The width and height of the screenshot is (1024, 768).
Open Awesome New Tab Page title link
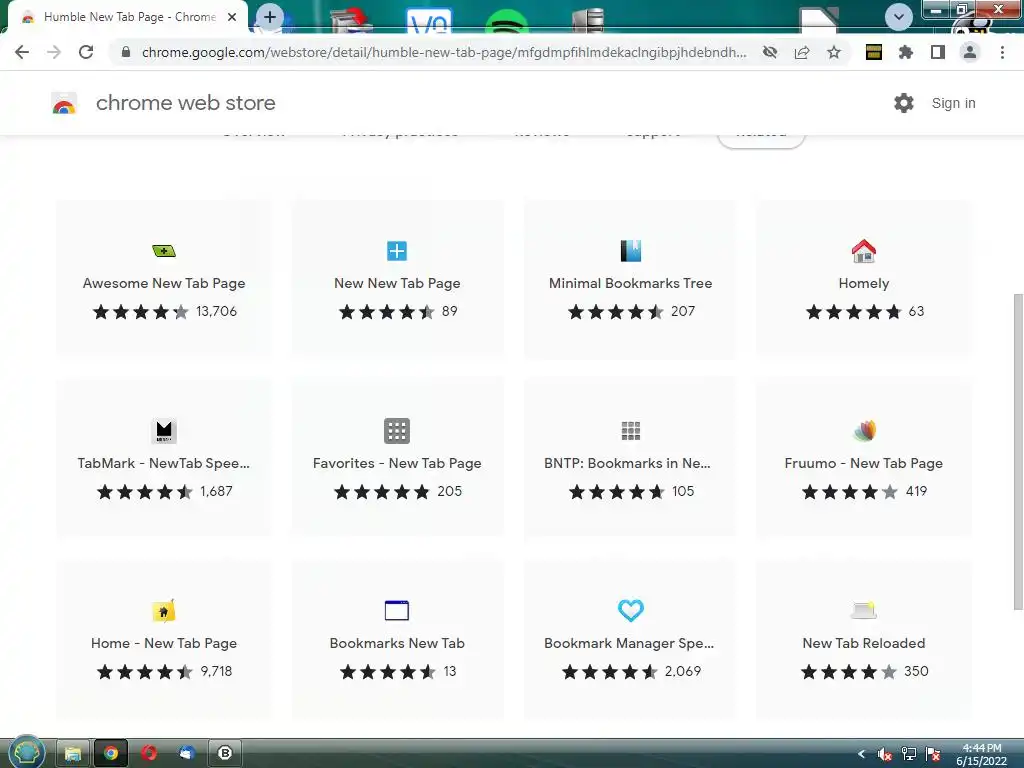[164, 283]
